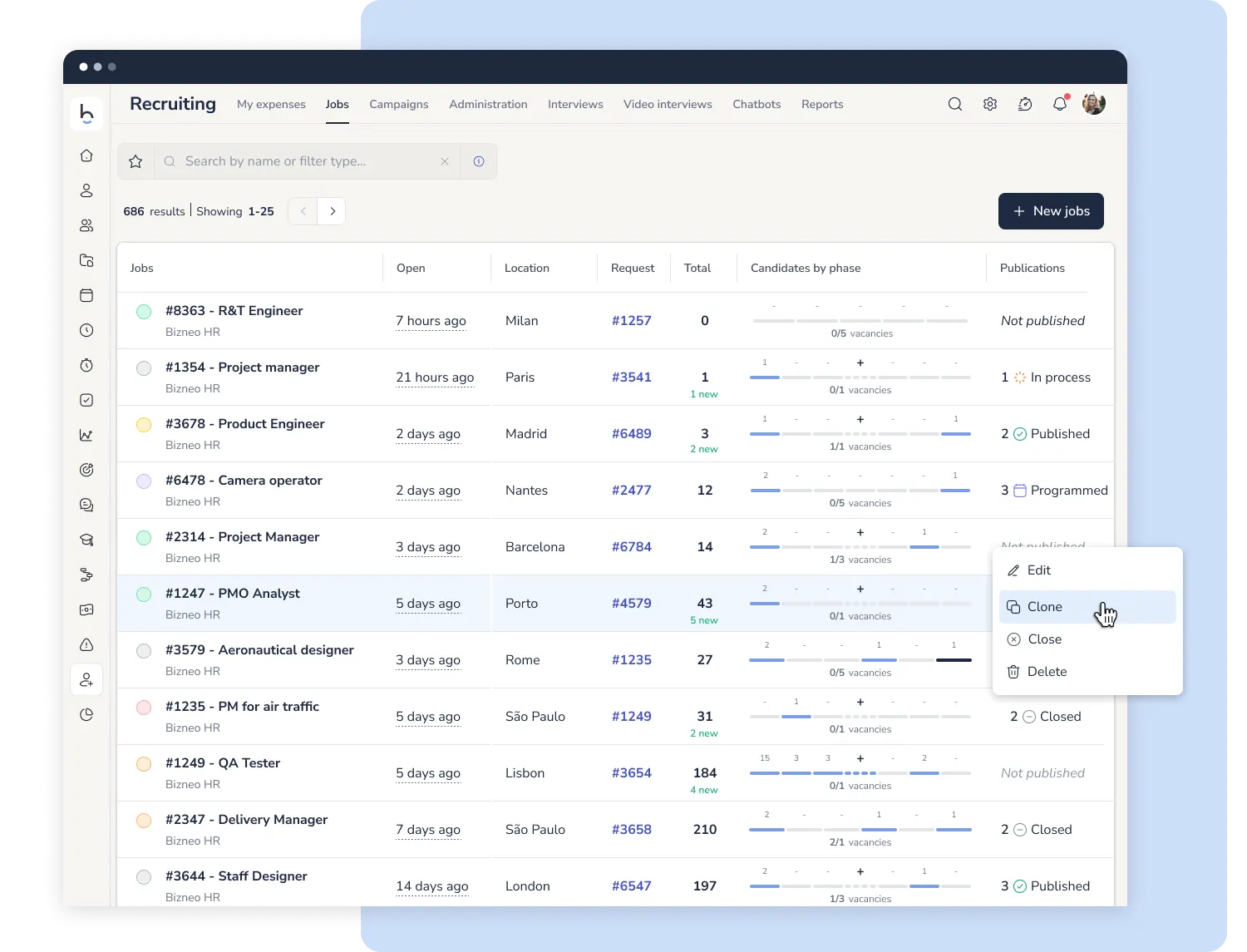
Task: Open the calendar sidebar icon
Action: [x=86, y=295]
